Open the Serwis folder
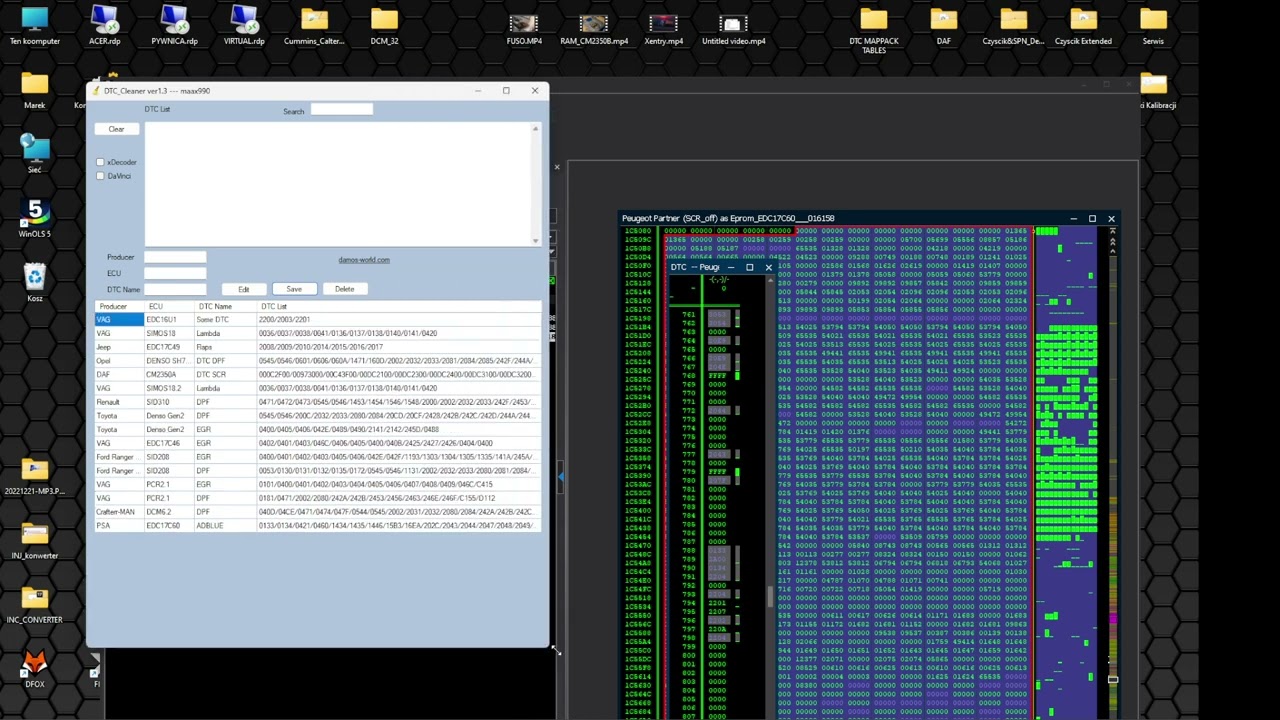The height and width of the screenshot is (720, 1280). [x=1153, y=27]
